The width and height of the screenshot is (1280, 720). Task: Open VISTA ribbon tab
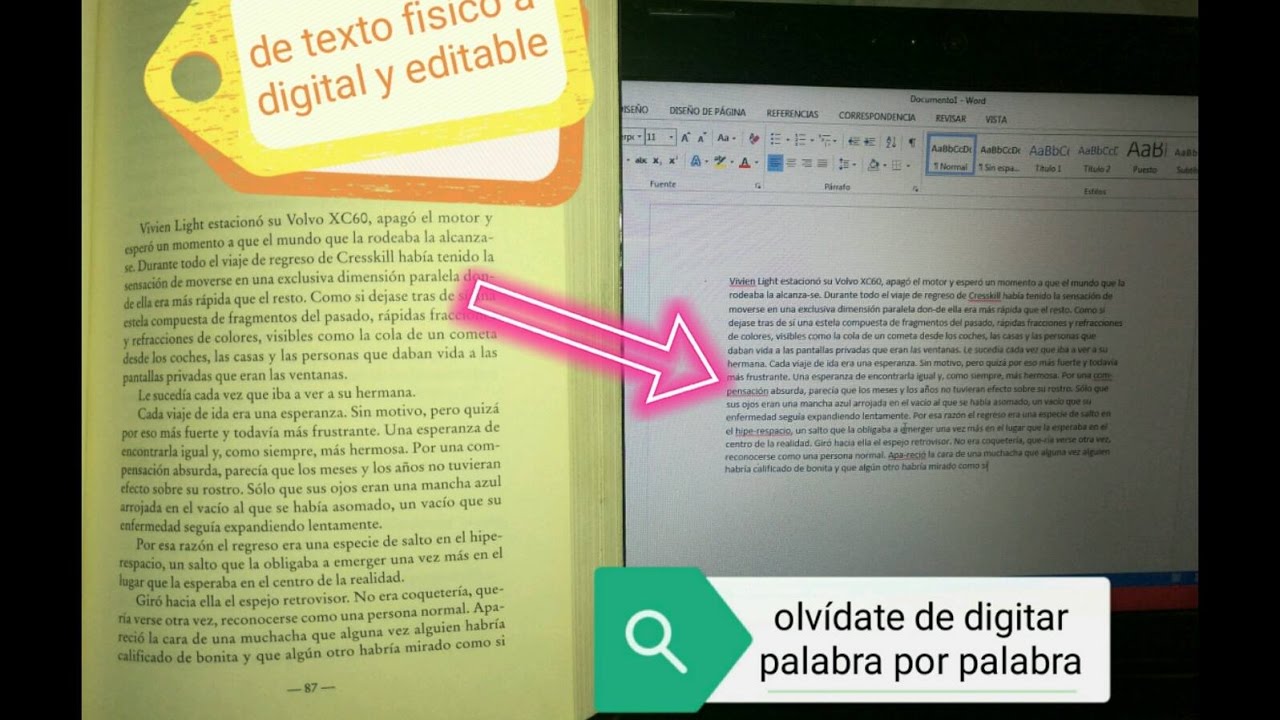996,119
